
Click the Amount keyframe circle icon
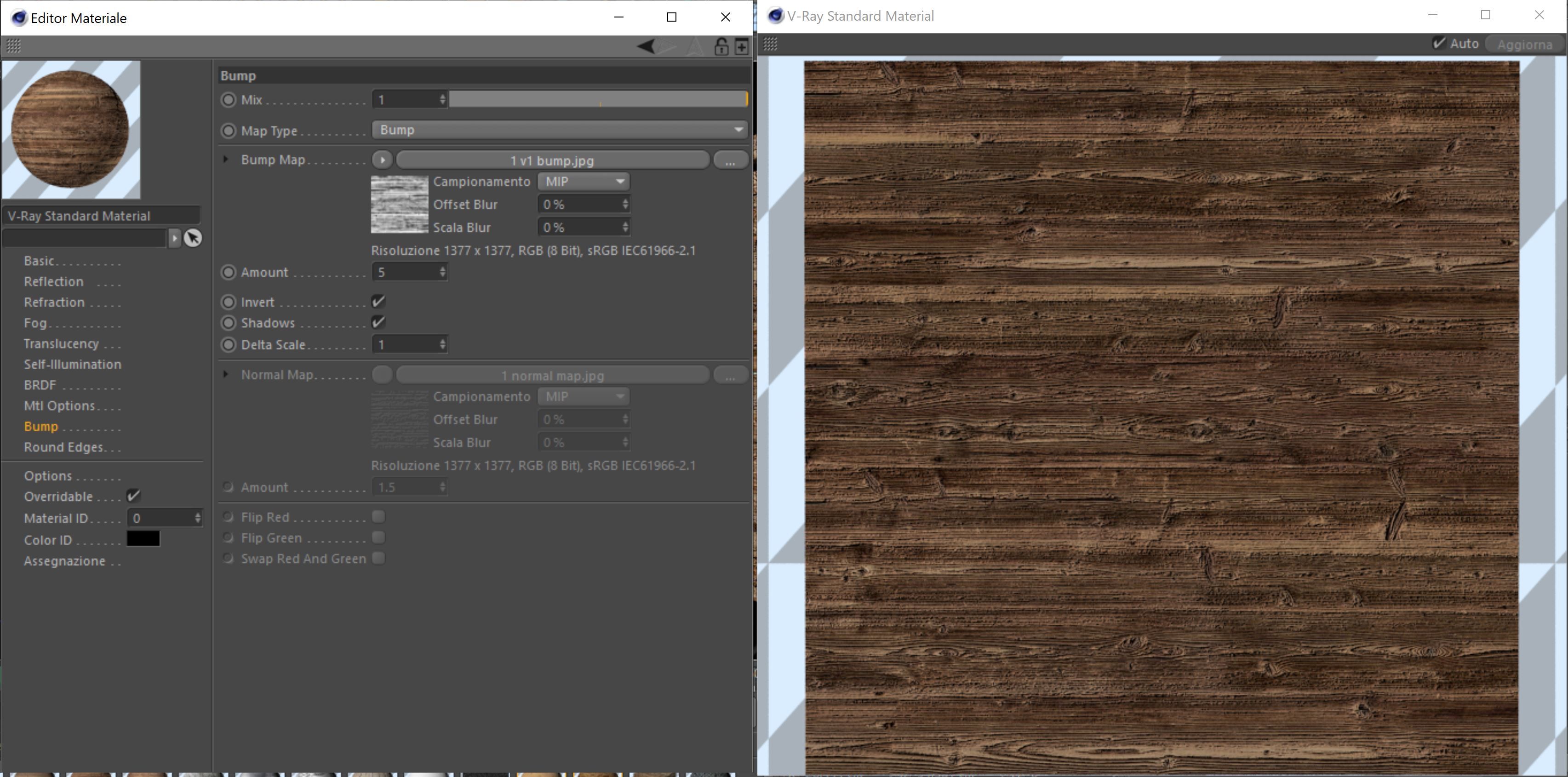pos(228,272)
